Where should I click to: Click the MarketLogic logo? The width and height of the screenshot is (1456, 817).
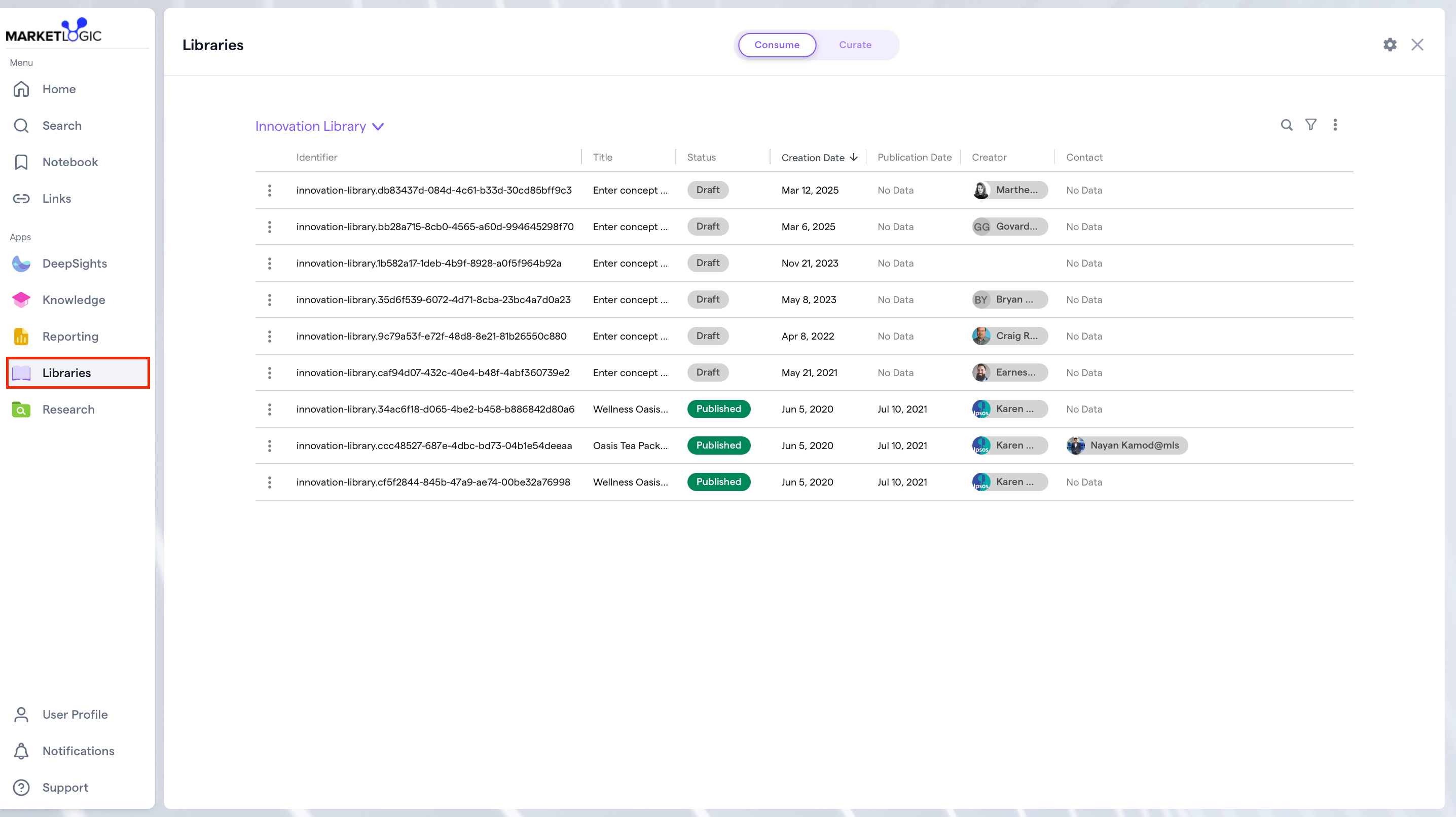click(54, 31)
